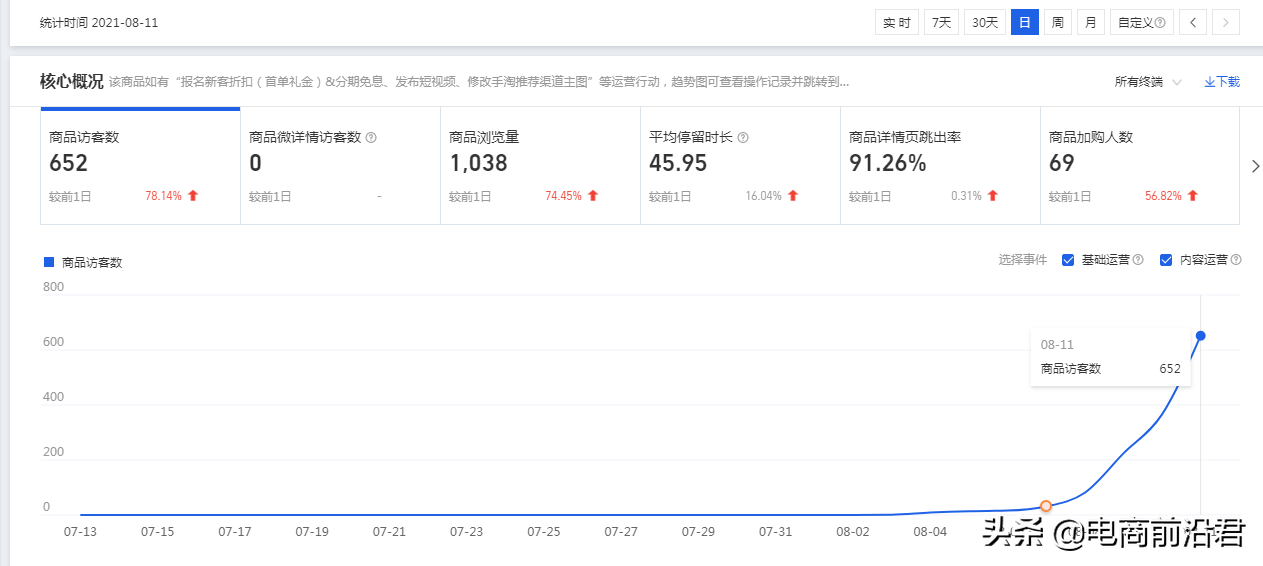This screenshot has width=1263, height=566.
Task: Click the 核心概况 section heading
Action: (71, 82)
